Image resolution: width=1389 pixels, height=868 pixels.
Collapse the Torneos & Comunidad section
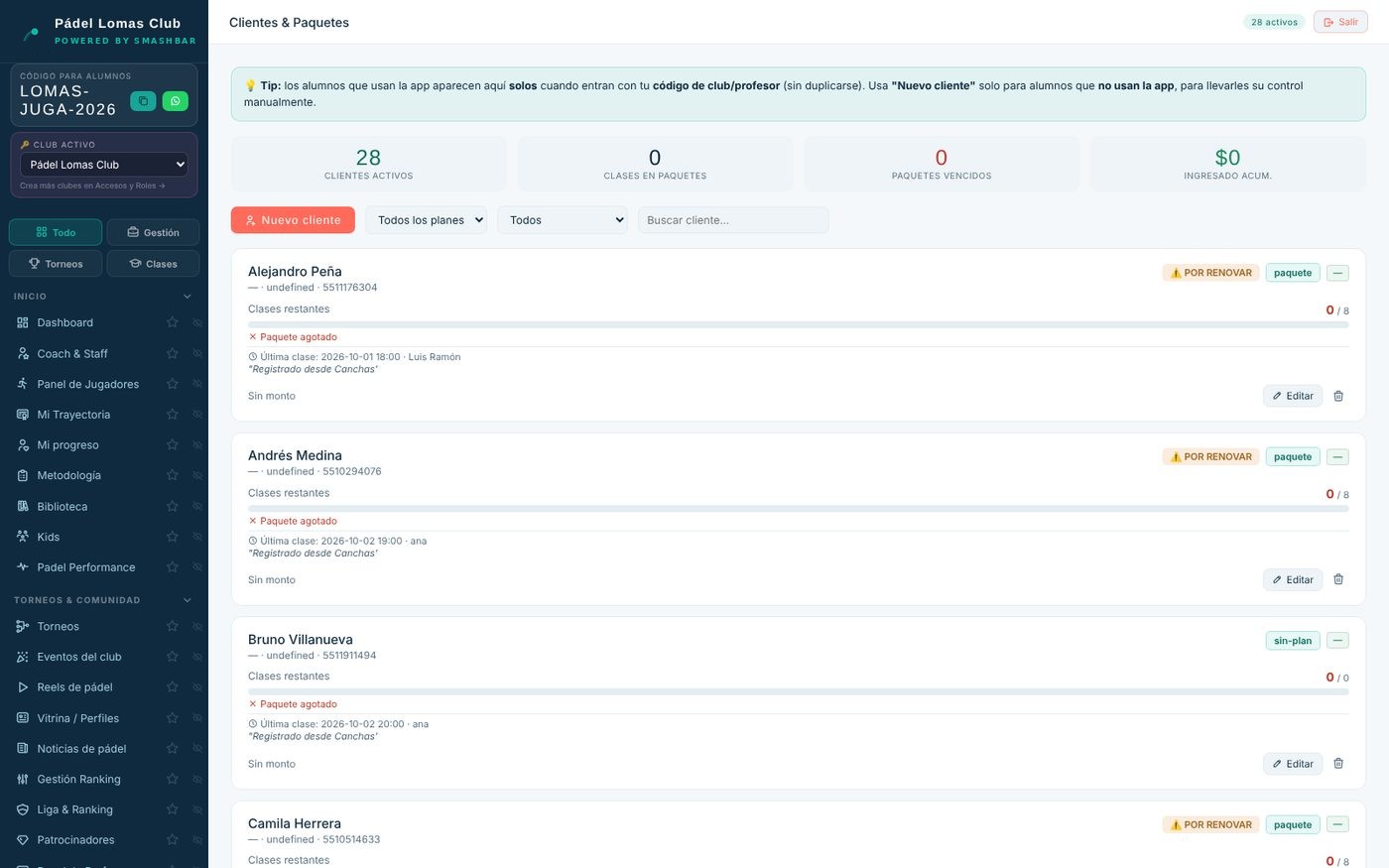[x=188, y=600]
